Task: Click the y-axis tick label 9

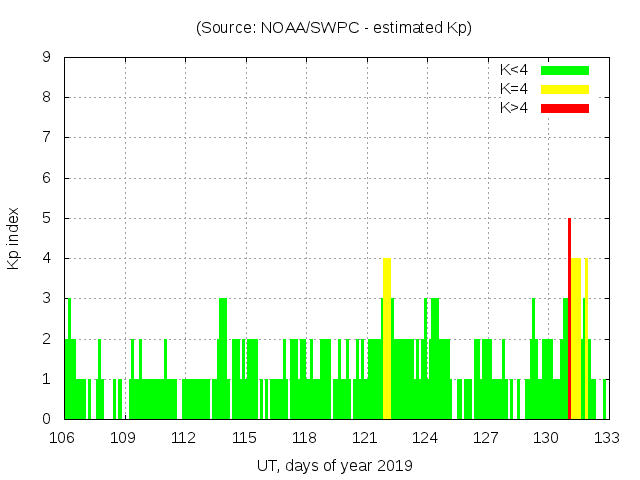Action: click(47, 58)
